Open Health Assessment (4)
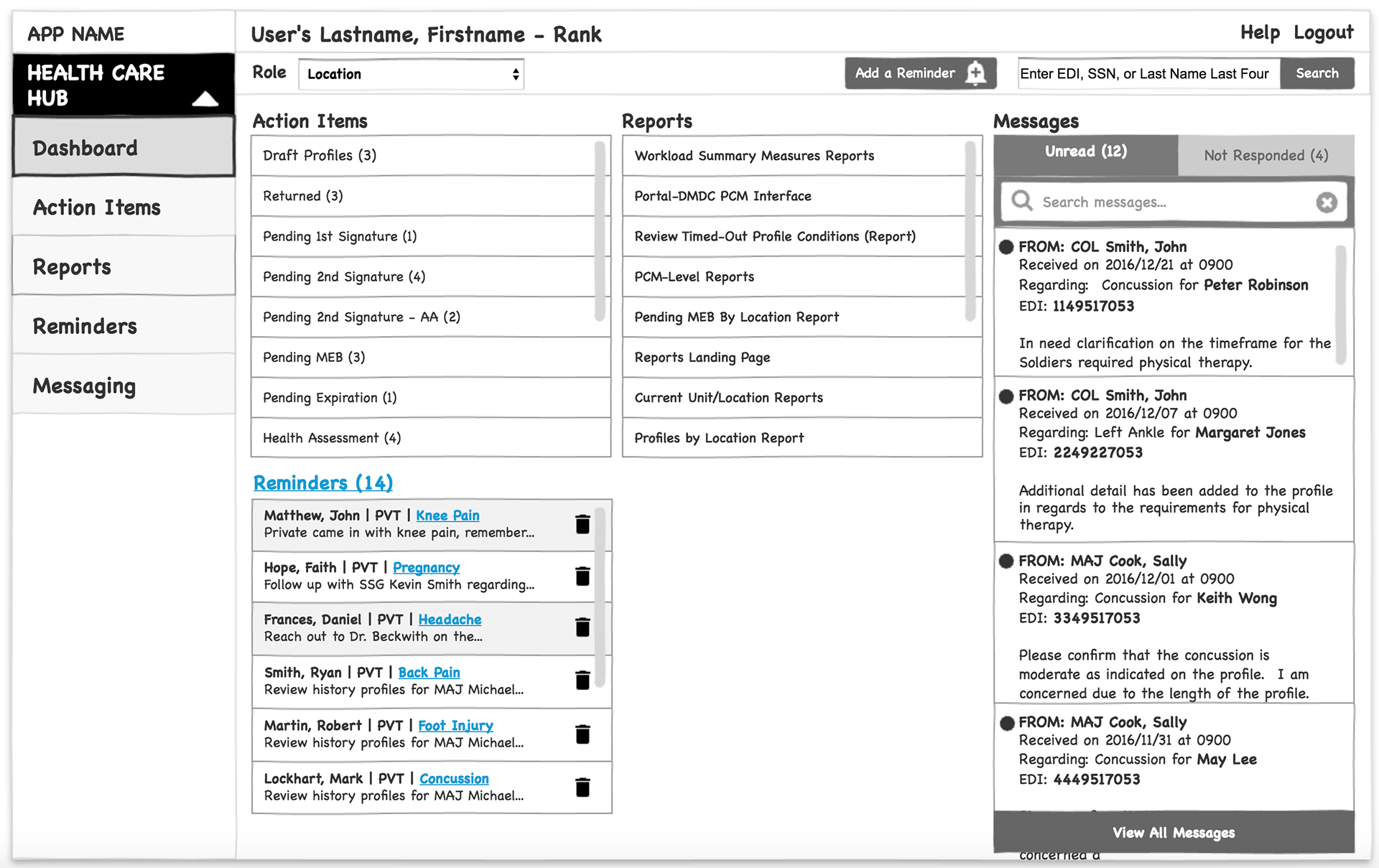1379x868 pixels. click(431, 437)
